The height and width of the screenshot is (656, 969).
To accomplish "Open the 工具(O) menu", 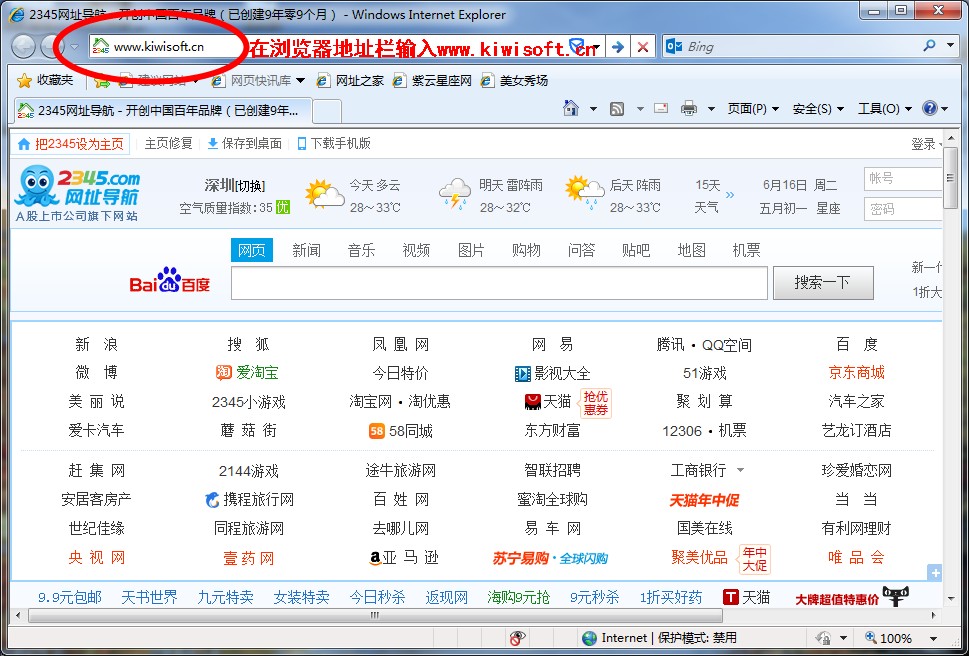I will 885,109.
